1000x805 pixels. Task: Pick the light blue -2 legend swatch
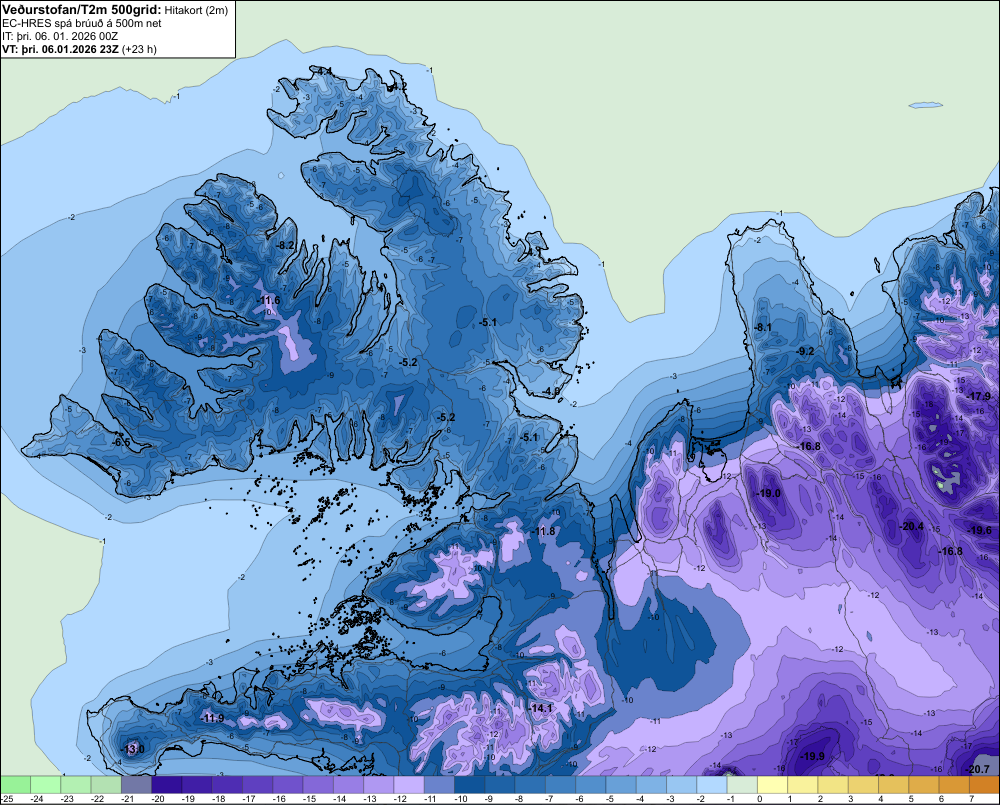point(712,784)
